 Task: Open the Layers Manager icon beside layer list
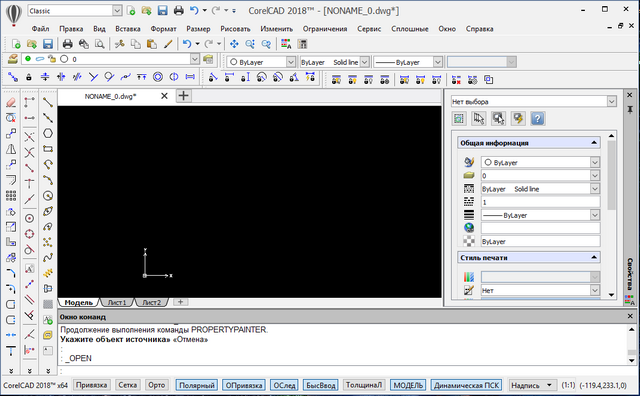pyautogui.click(x=13, y=59)
